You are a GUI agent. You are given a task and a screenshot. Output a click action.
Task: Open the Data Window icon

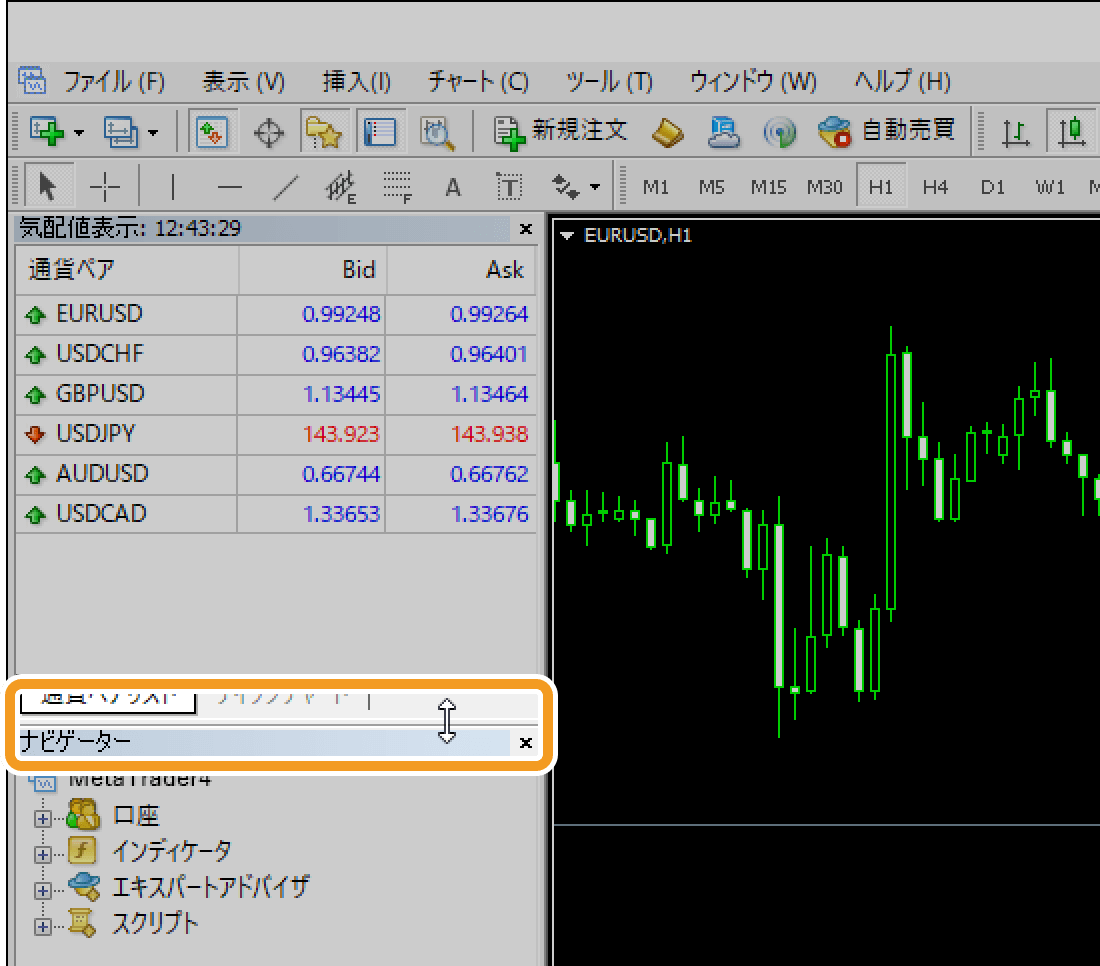[269, 131]
